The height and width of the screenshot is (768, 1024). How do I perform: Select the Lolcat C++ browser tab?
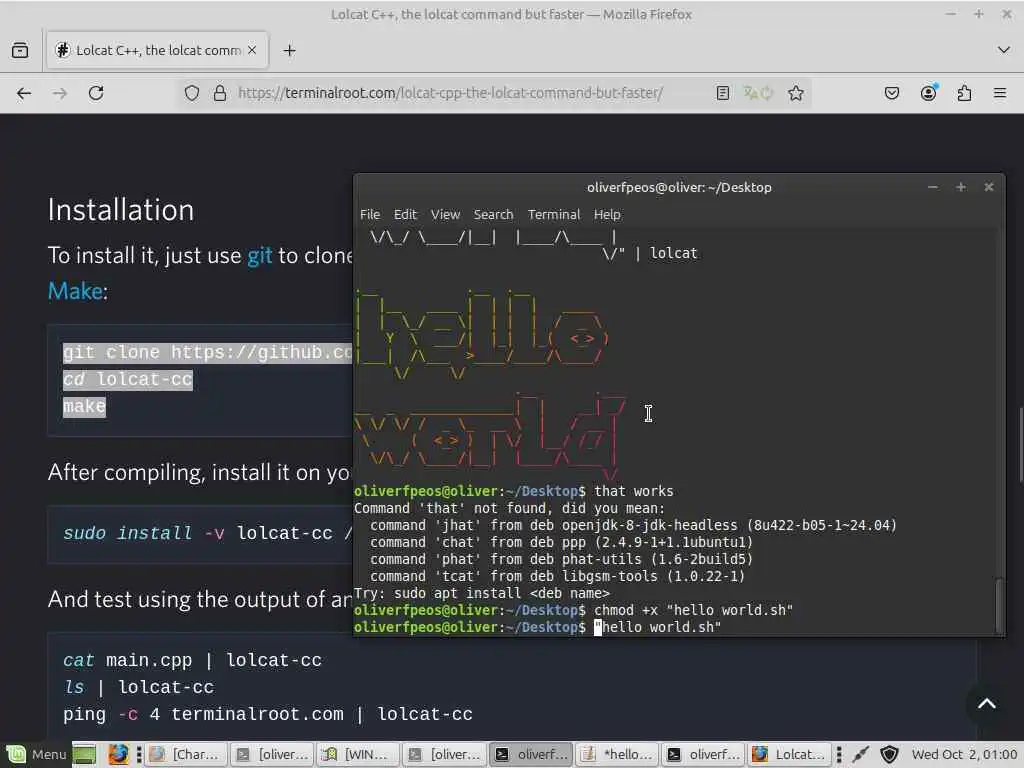tap(157, 50)
